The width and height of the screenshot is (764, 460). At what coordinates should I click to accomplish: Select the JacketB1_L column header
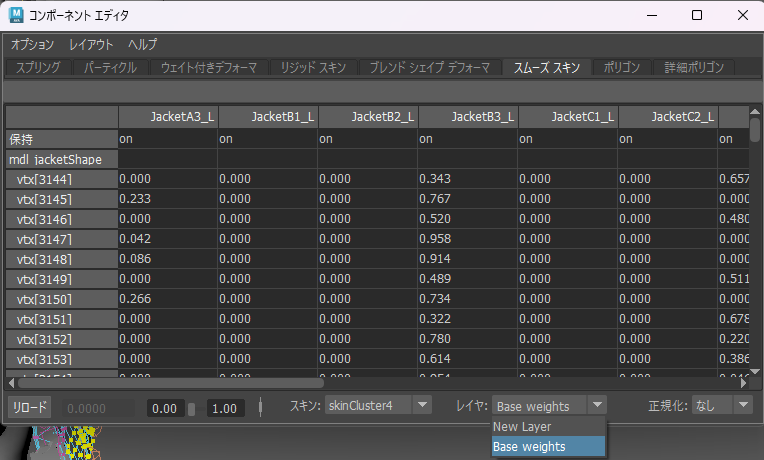[x=268, y=117]
